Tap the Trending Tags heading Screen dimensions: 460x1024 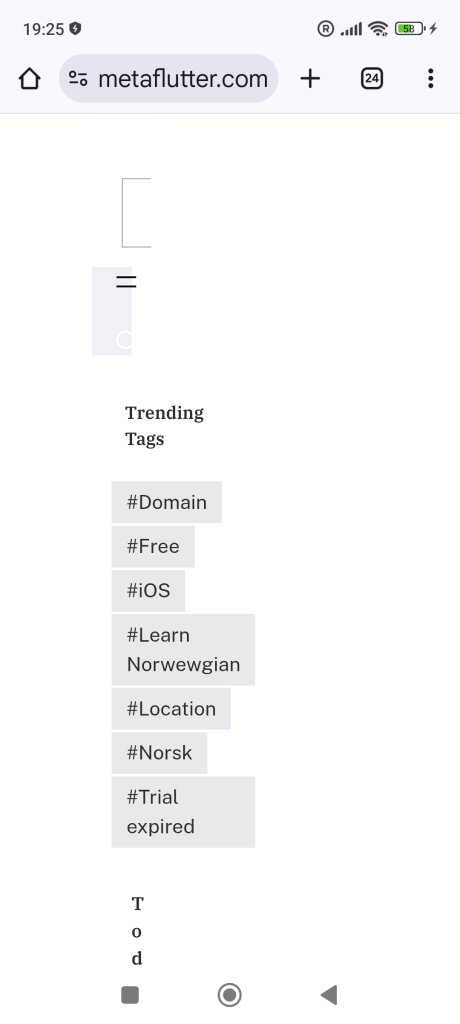165,426
